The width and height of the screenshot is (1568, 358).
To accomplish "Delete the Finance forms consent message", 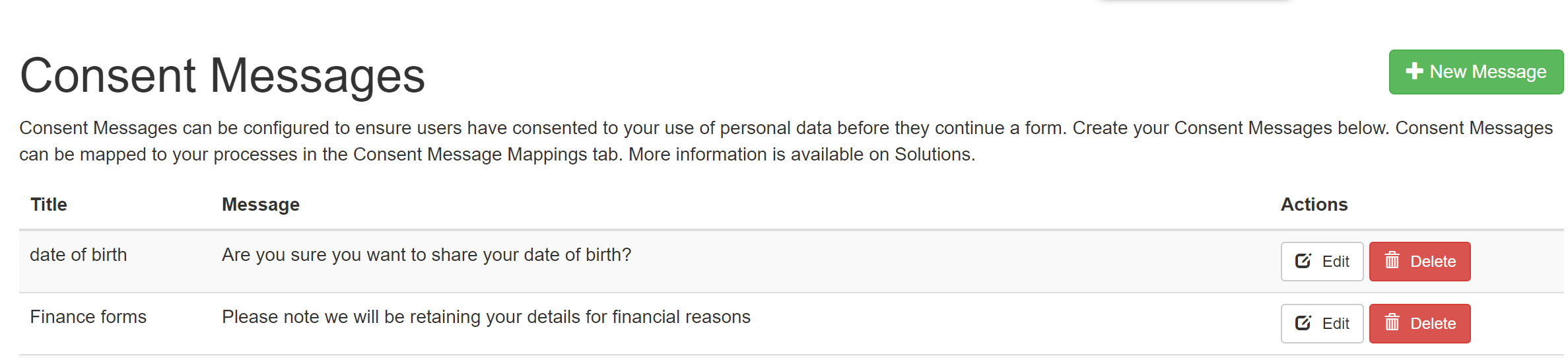I will click(1419, 323).
